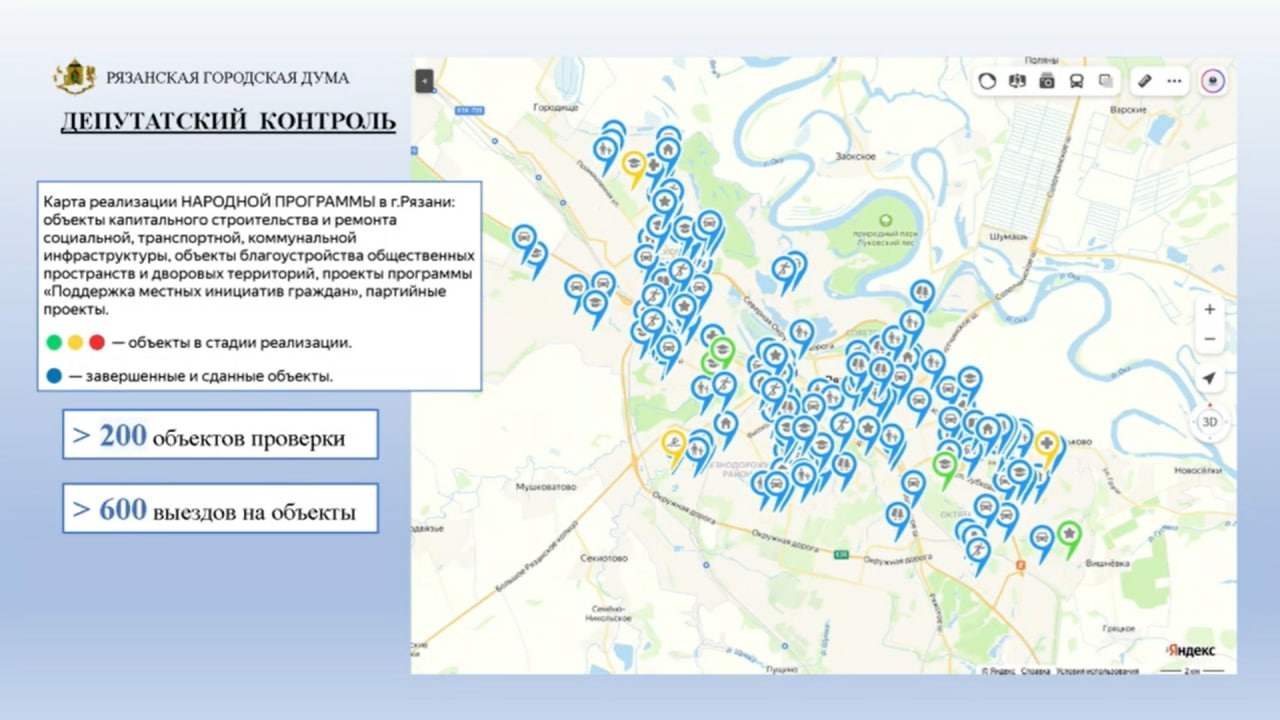
Task: Click map label 'Городище'
Action: click(556, 106)
